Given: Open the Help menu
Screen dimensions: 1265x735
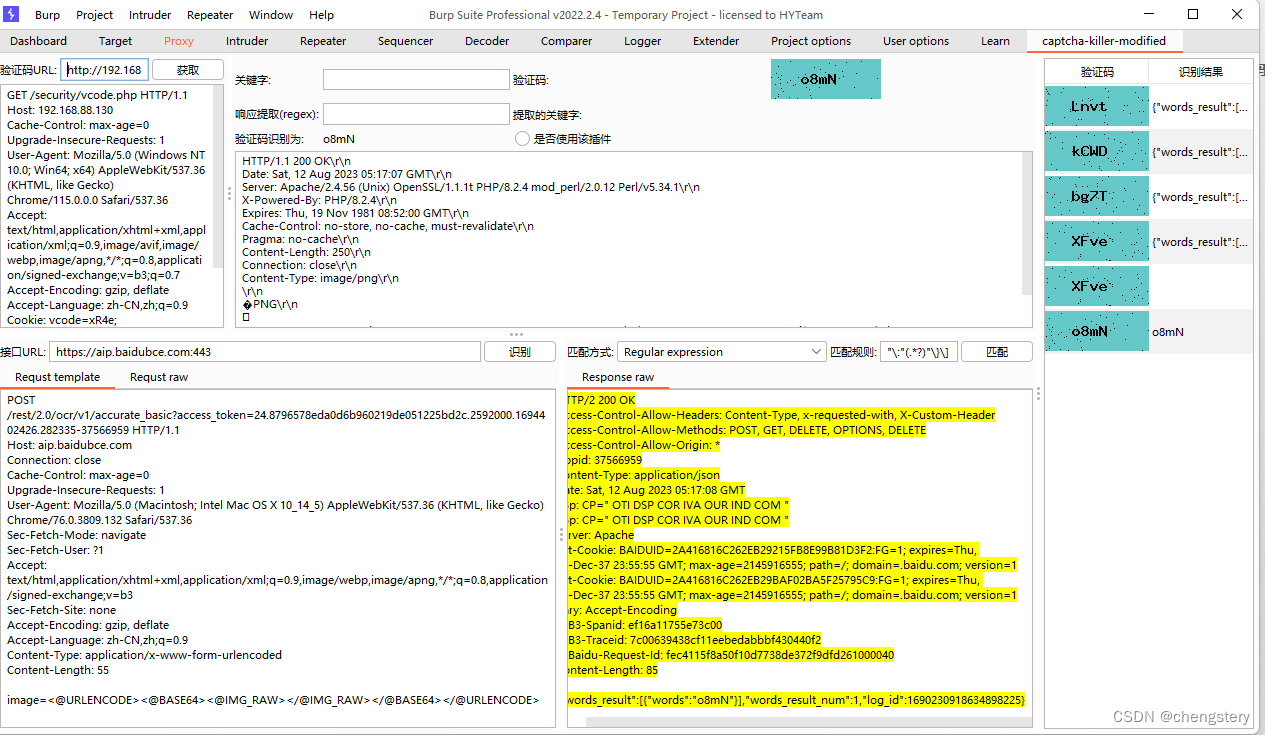Looking at the screenshot, I should point(321,15).
